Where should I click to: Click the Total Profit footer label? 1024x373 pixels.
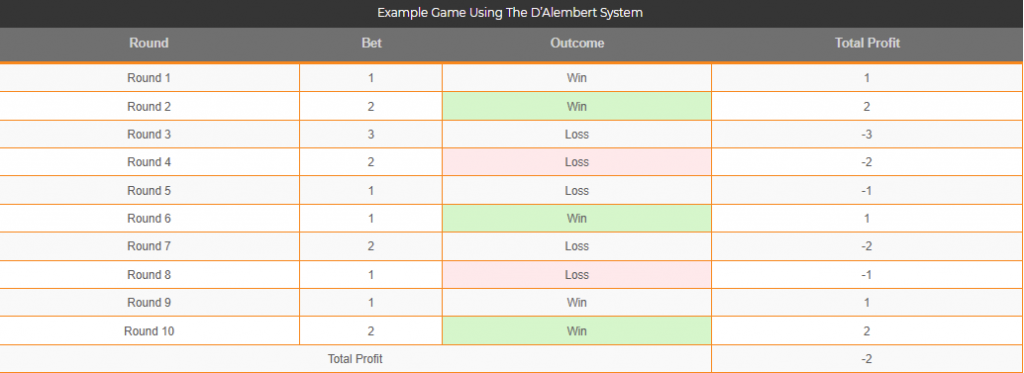[x=355, y=359]
